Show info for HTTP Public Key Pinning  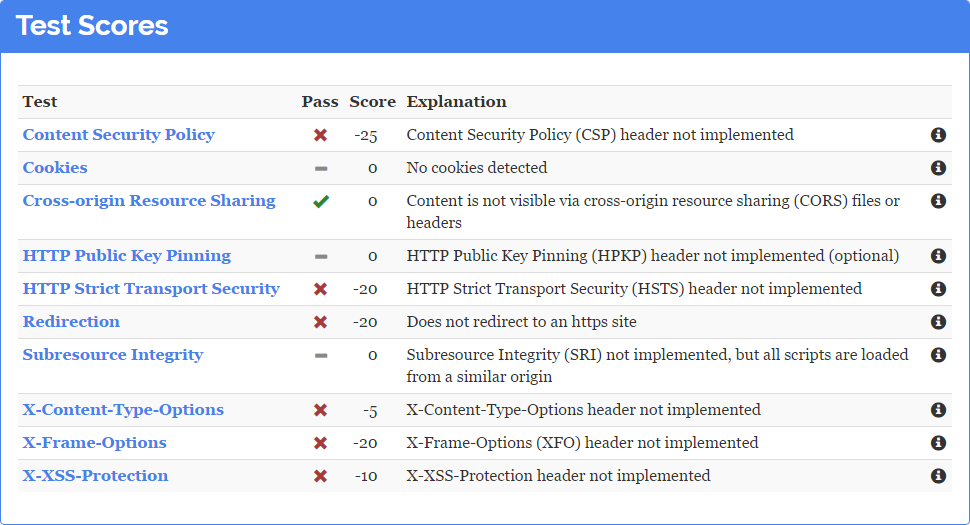tap(938, 256)
